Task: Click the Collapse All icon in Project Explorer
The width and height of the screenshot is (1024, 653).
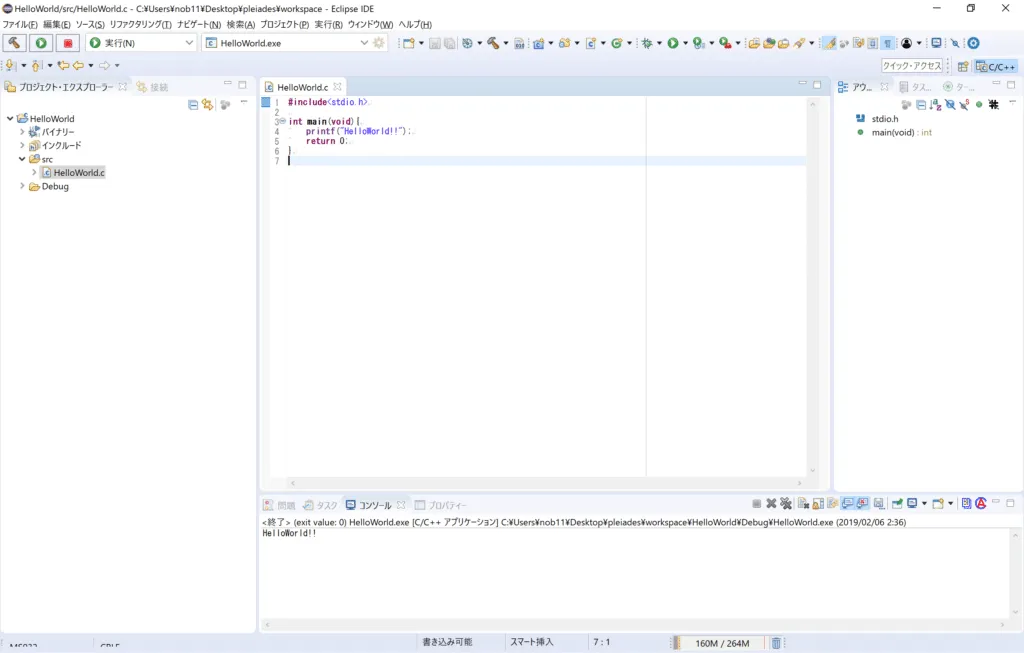Action: click(x=193, y=104)
